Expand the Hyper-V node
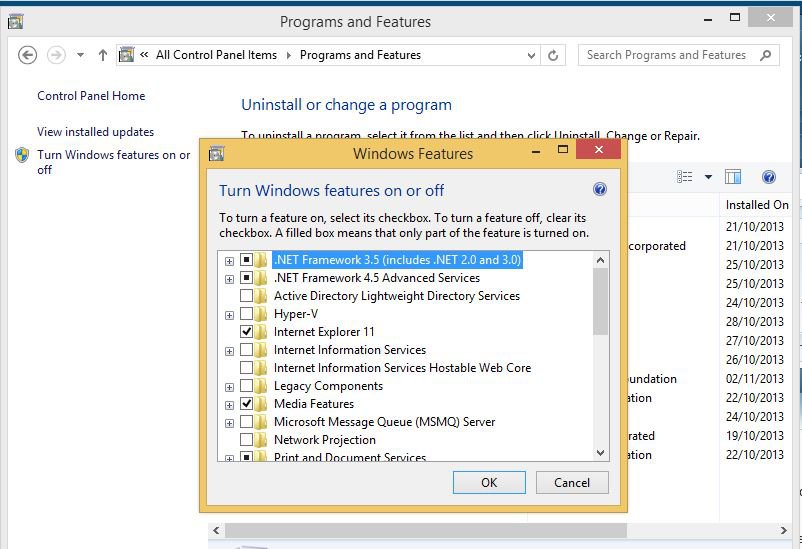 coord(229,315)
